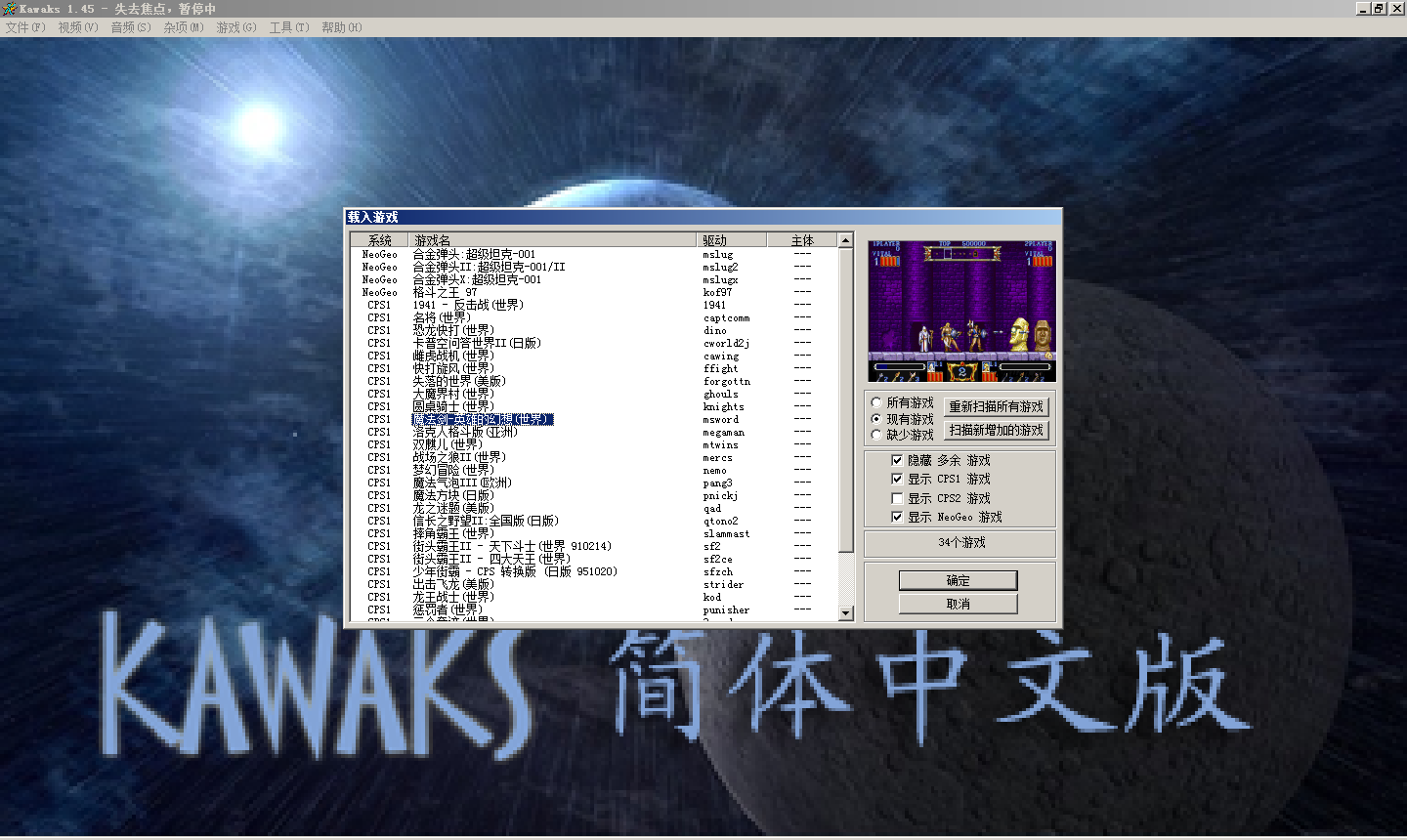This screenshot has height=840, width=1407.
Task: Click the 34个游戏 count button
Action: 961,542
